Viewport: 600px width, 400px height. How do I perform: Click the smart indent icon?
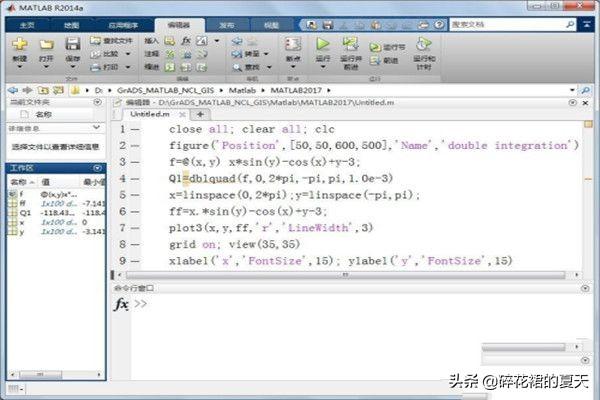pos(170,67)
